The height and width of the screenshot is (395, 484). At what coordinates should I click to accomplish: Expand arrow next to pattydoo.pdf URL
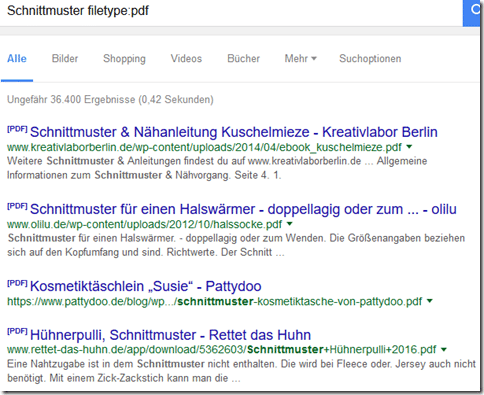(430, 301)
